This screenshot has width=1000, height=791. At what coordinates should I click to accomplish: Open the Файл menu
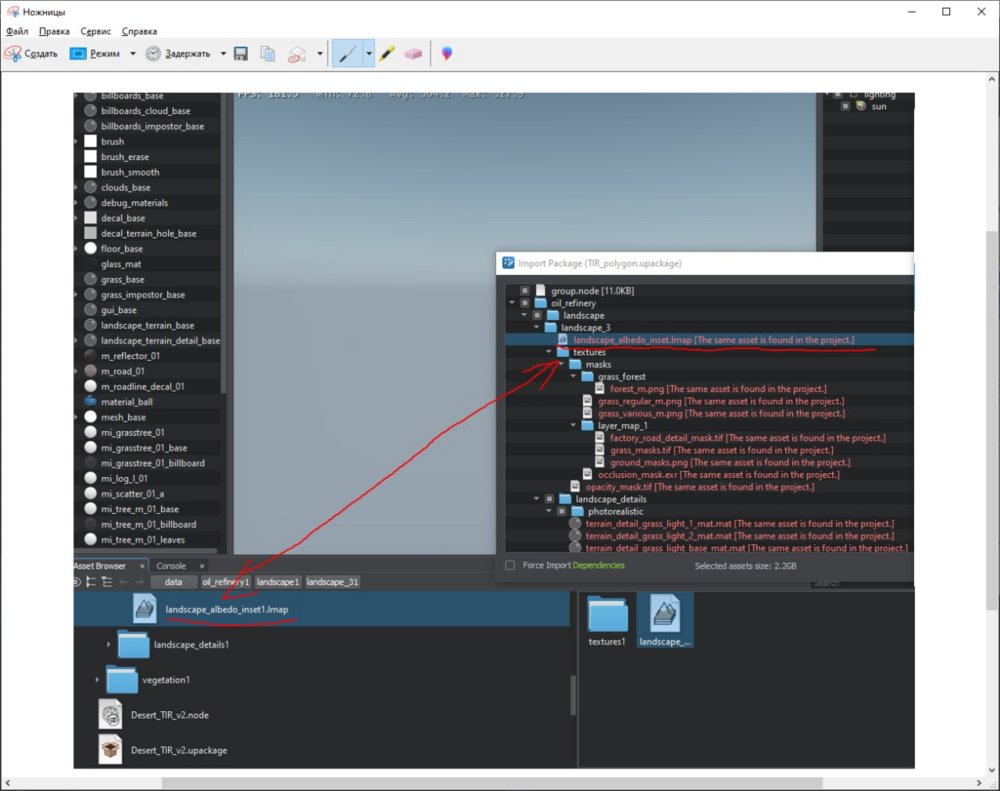(17, 31)
